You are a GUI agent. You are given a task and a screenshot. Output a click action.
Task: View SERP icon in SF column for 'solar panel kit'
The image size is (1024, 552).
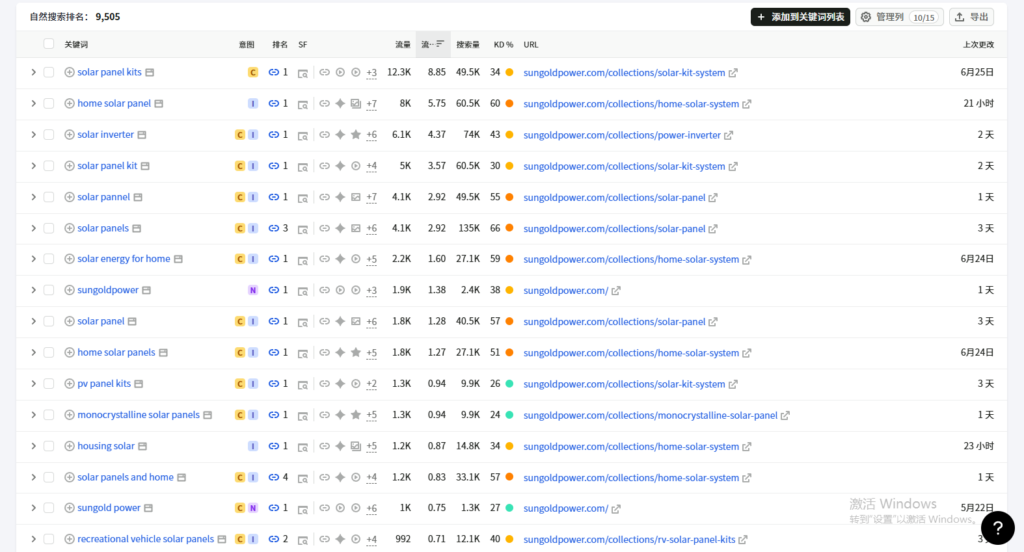[303, 167]
